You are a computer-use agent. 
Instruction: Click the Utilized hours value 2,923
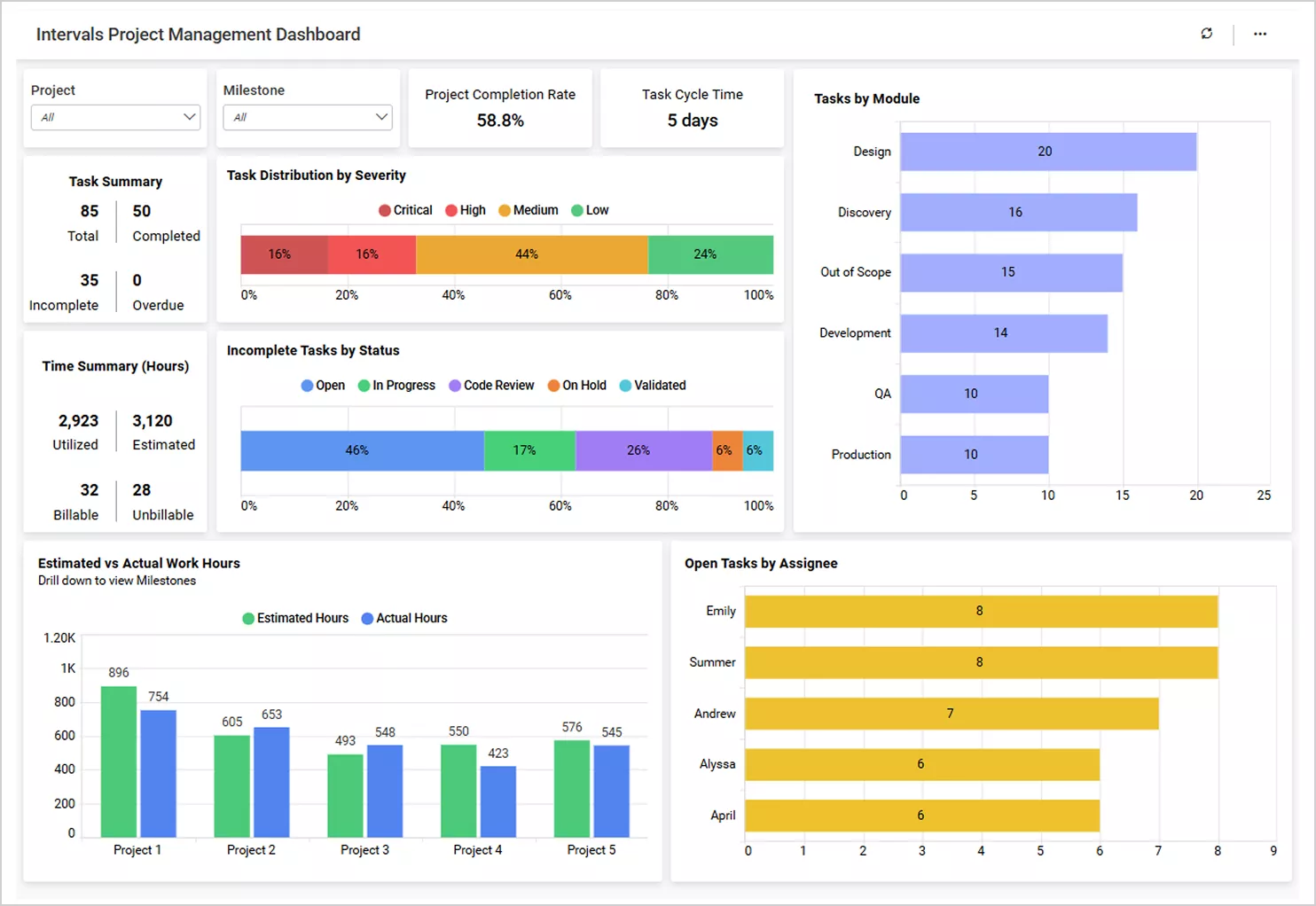79,421
